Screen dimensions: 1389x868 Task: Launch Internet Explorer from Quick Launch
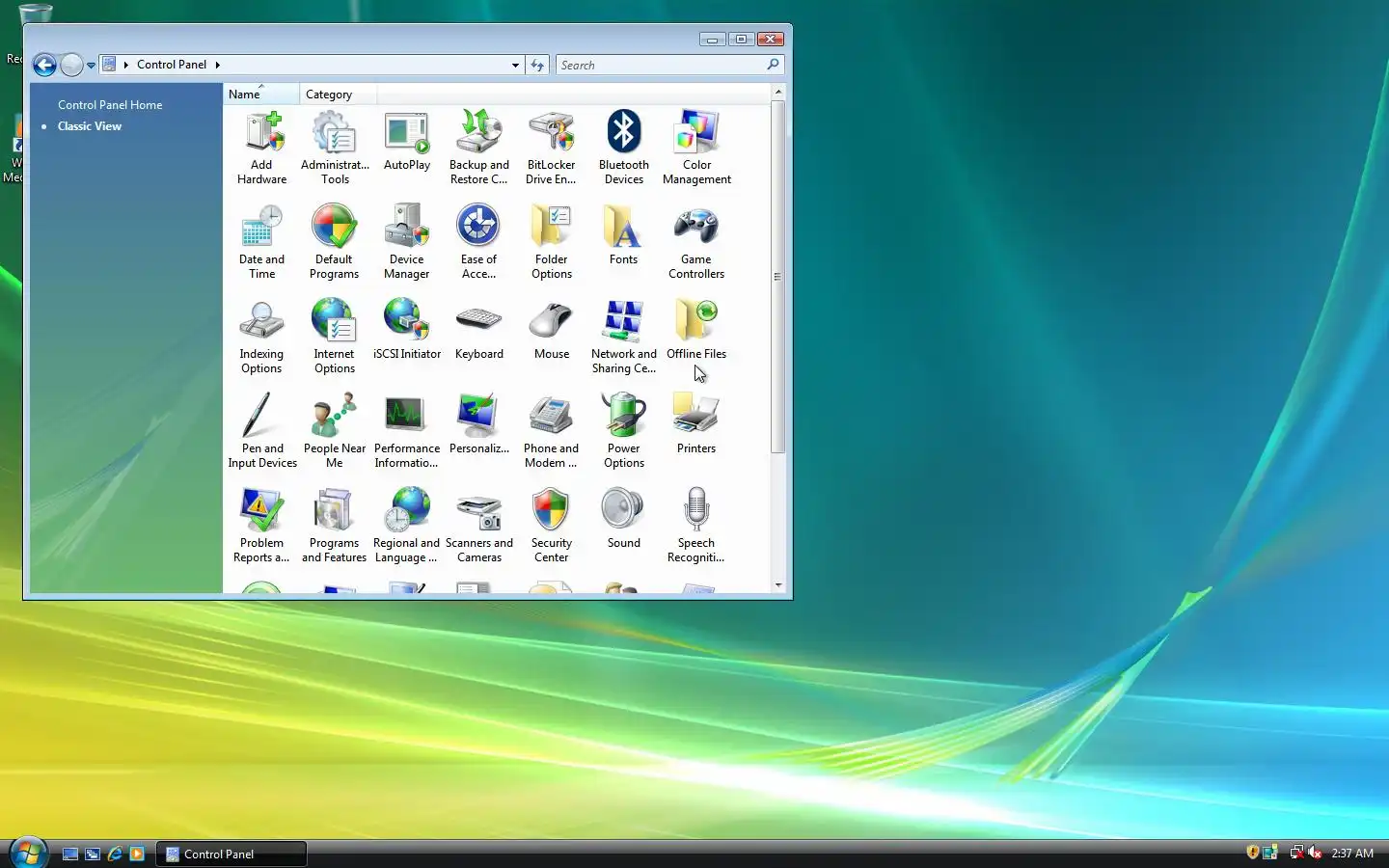click(115, 854)
